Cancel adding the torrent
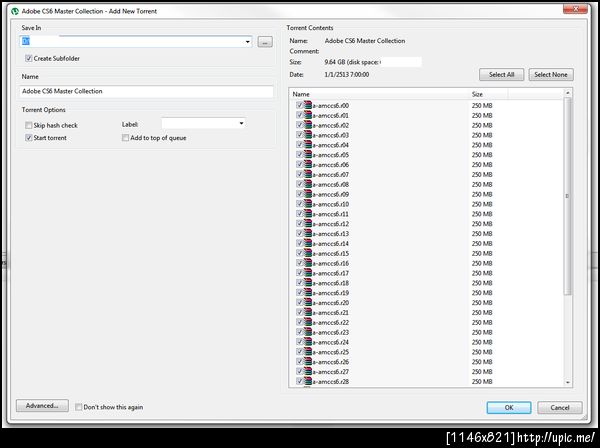 pyautogui.click(x=559, y=407)
